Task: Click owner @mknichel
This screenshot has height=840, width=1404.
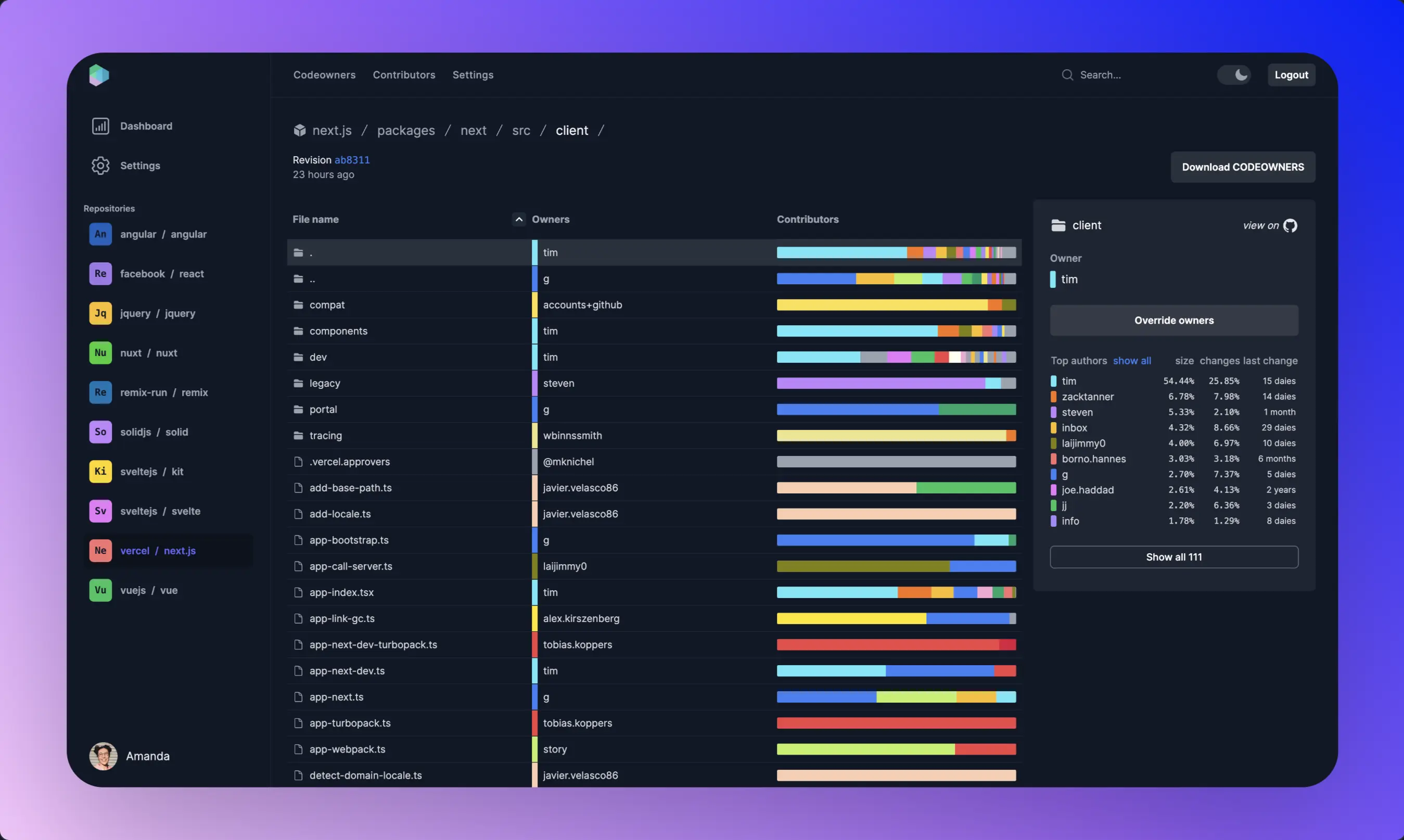Action: pyautogui.click(x=568, y=462)
